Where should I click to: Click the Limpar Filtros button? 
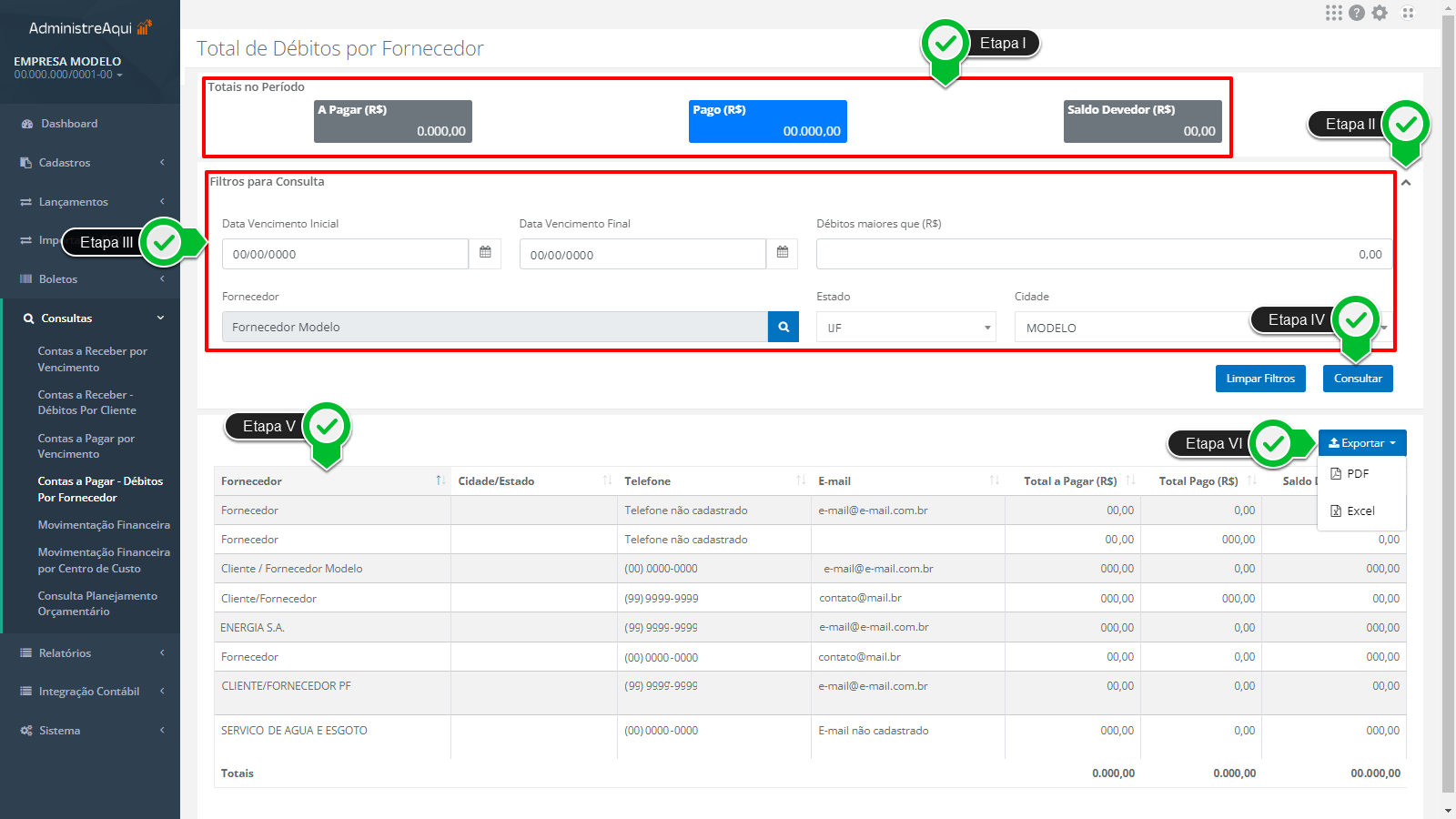pos(1260,379)
